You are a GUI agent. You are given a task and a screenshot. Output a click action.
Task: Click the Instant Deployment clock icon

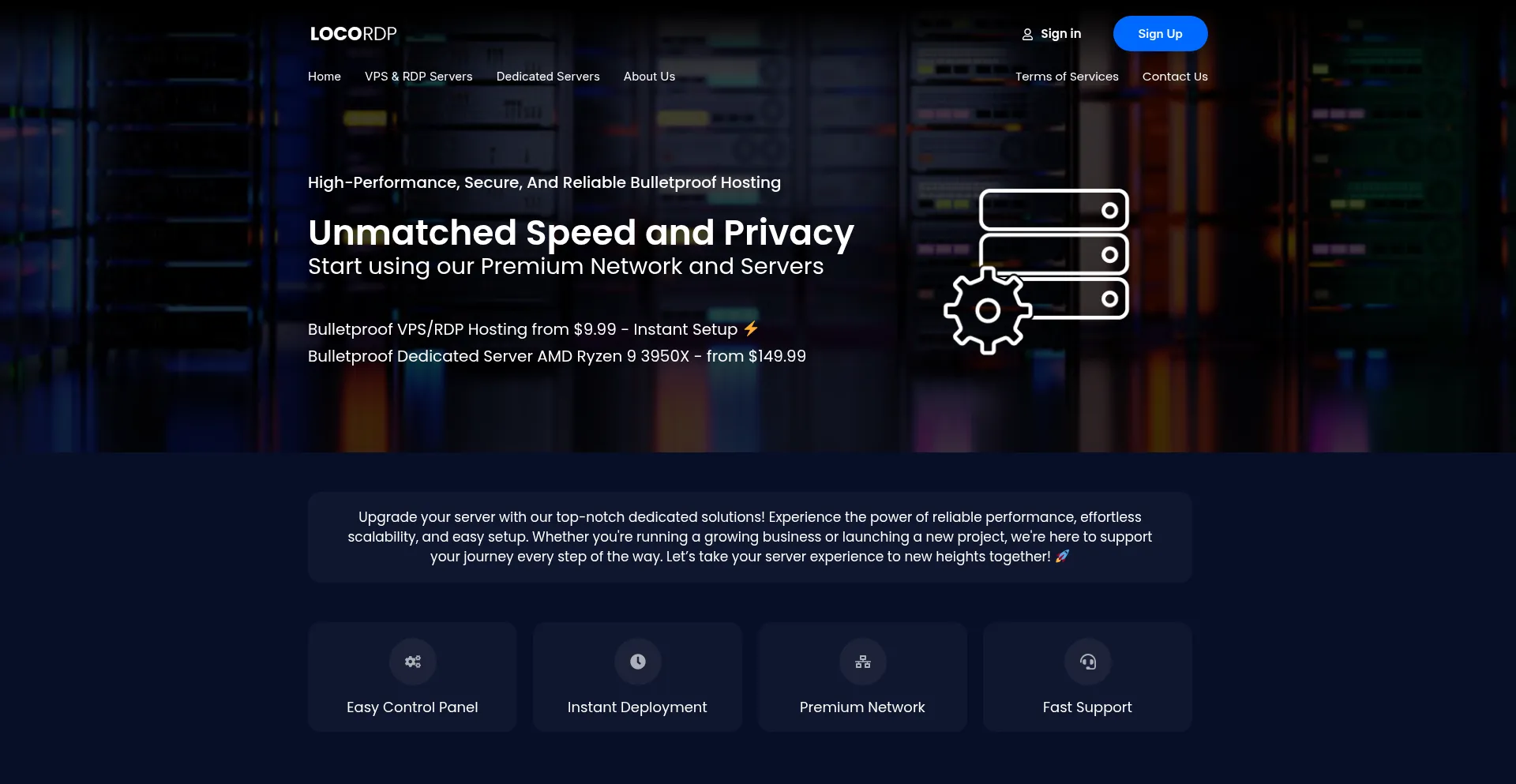tap(637, 662)
